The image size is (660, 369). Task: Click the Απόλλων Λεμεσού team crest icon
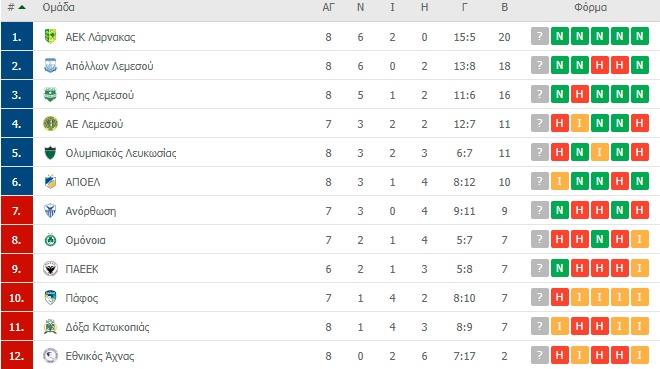(51, 66)
